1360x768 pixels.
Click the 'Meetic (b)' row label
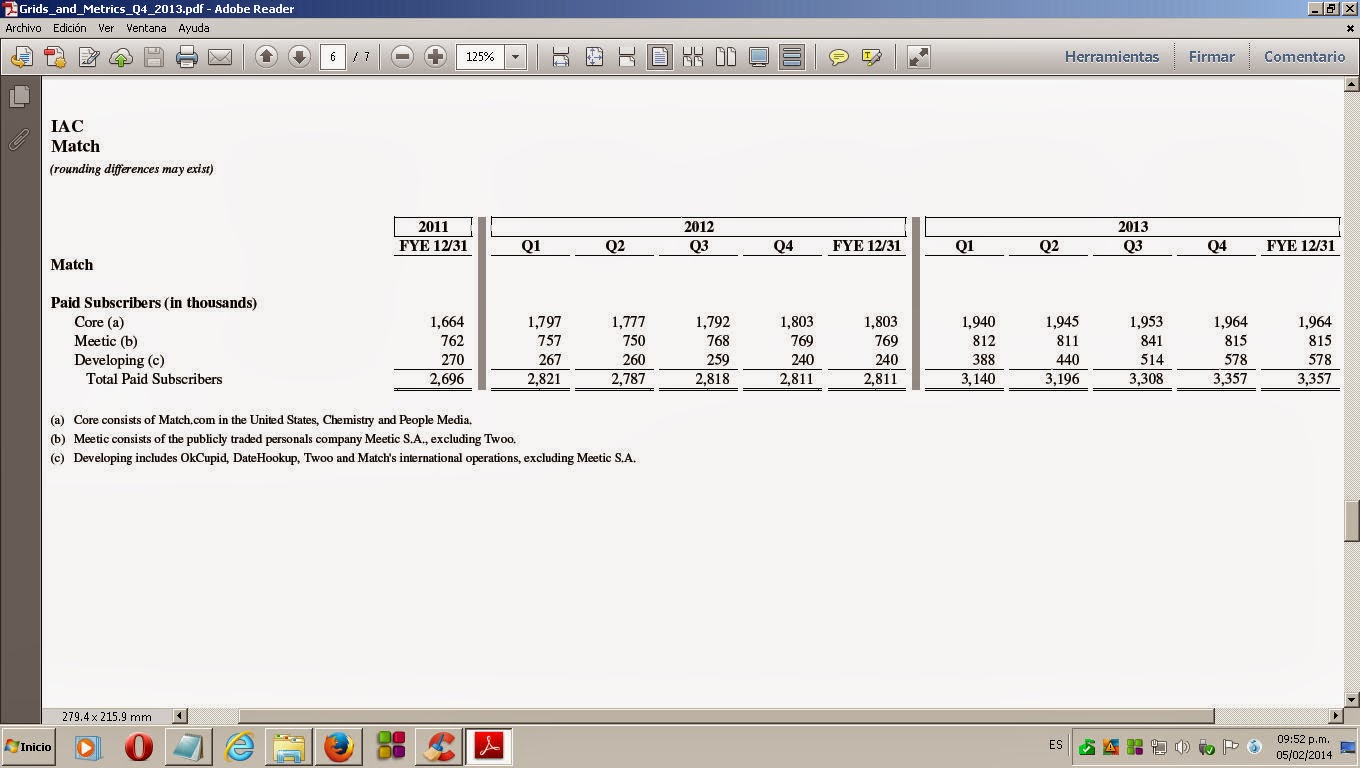pos(106,341)
